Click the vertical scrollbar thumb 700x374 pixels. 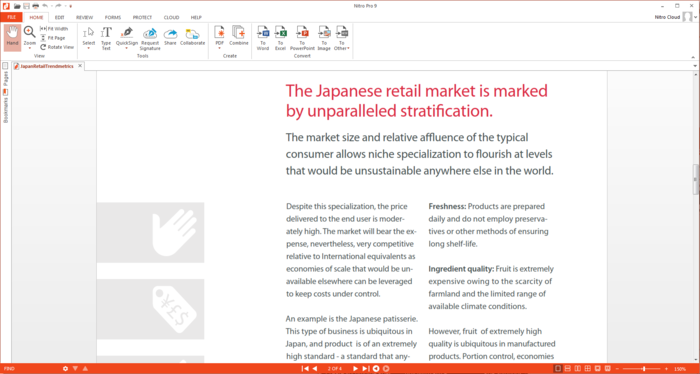pos(695,179)
